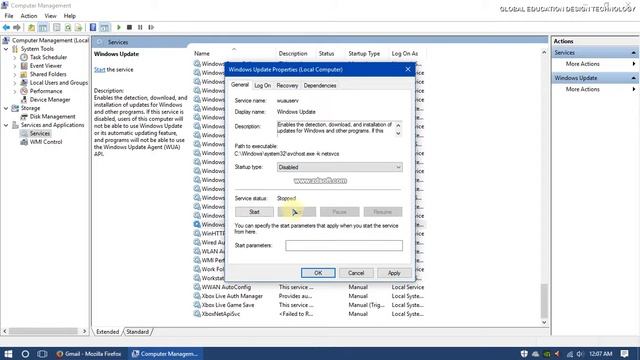Open the File menu
Screen dimensions: 640x360
pyautogui.click(x=9, y=16)
